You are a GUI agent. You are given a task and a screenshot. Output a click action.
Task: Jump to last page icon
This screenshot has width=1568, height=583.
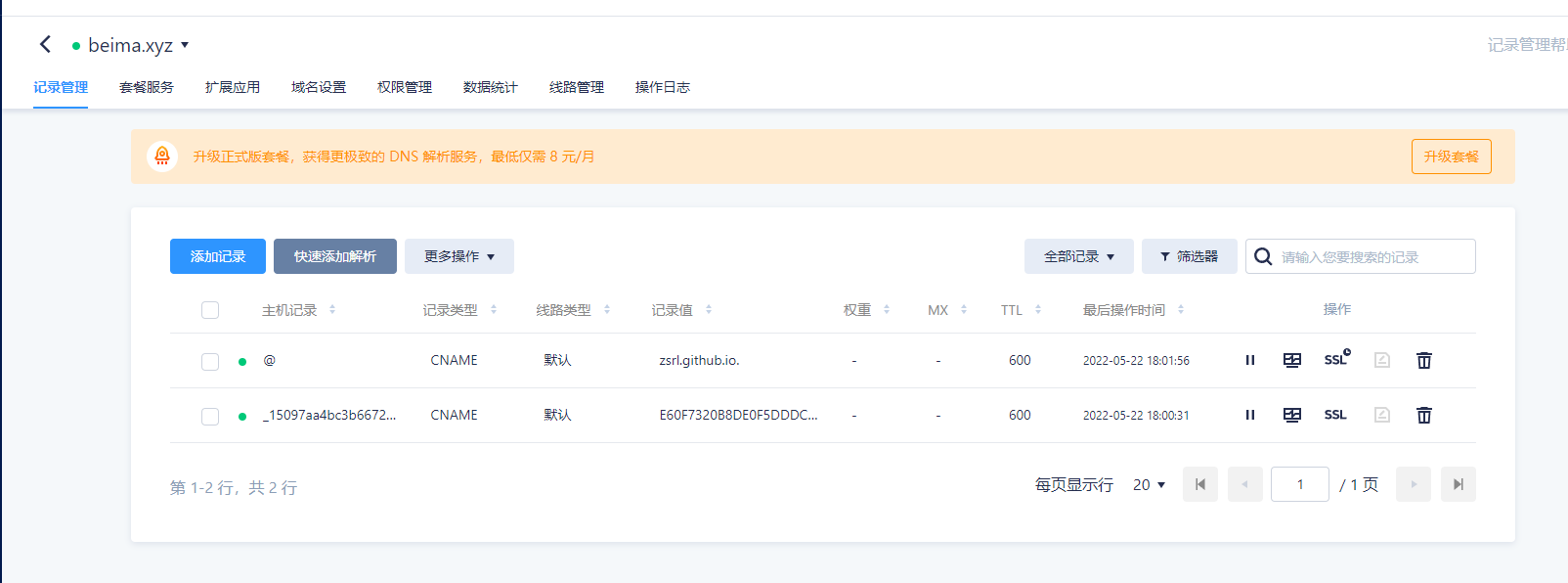point(1459,484)
